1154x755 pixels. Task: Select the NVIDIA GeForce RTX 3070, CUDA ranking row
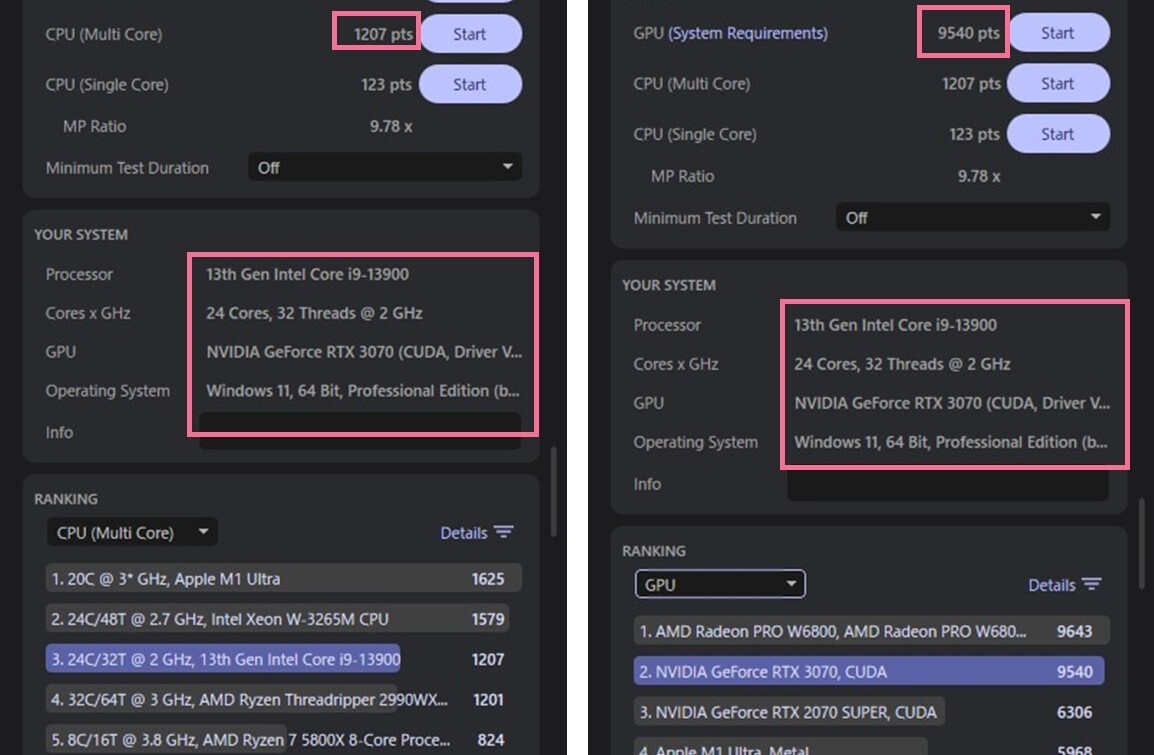[871, 671]
